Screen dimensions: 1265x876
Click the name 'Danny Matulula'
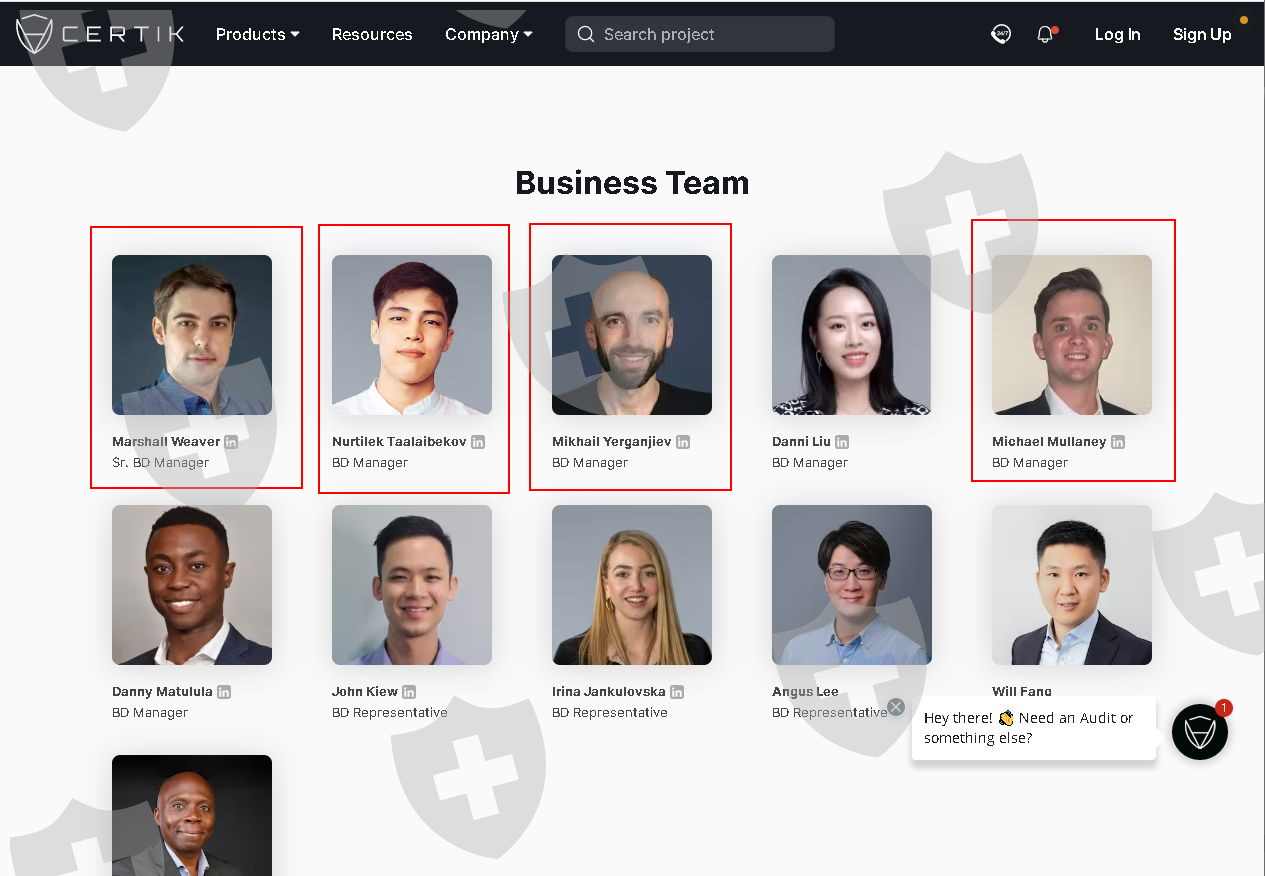[162, 691]
